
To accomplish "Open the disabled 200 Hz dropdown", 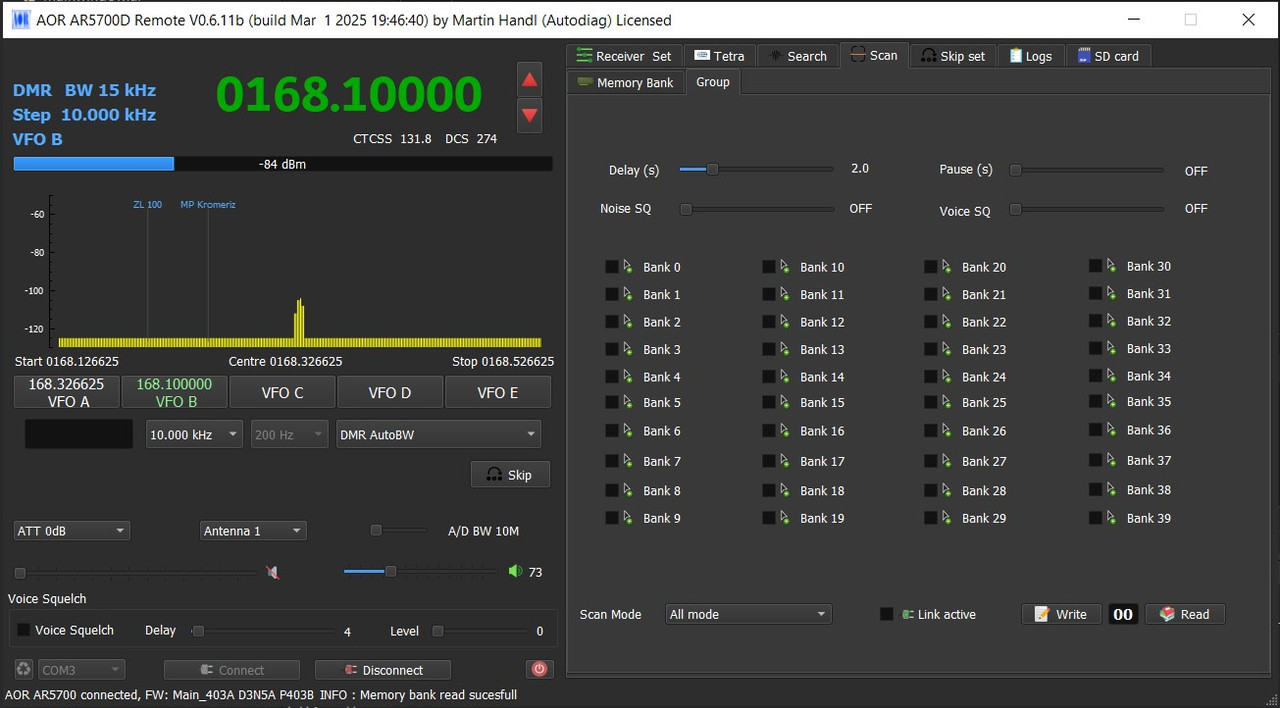I will coord(290,434).
